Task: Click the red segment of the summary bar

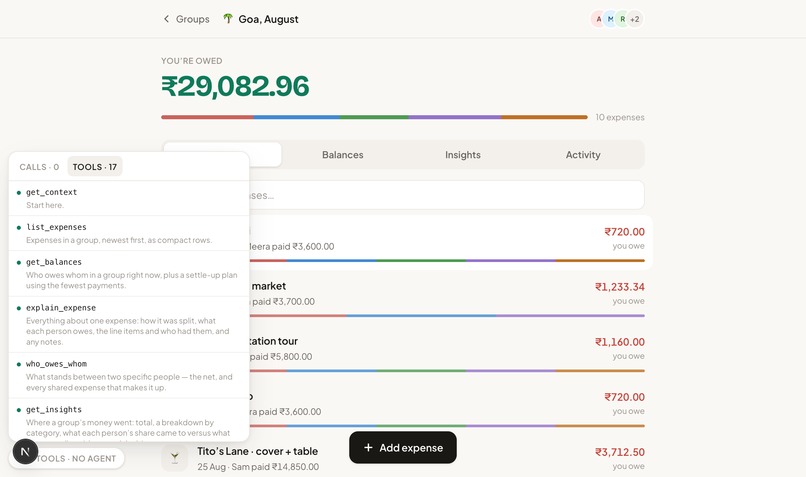Action: (x=207, y=117)
